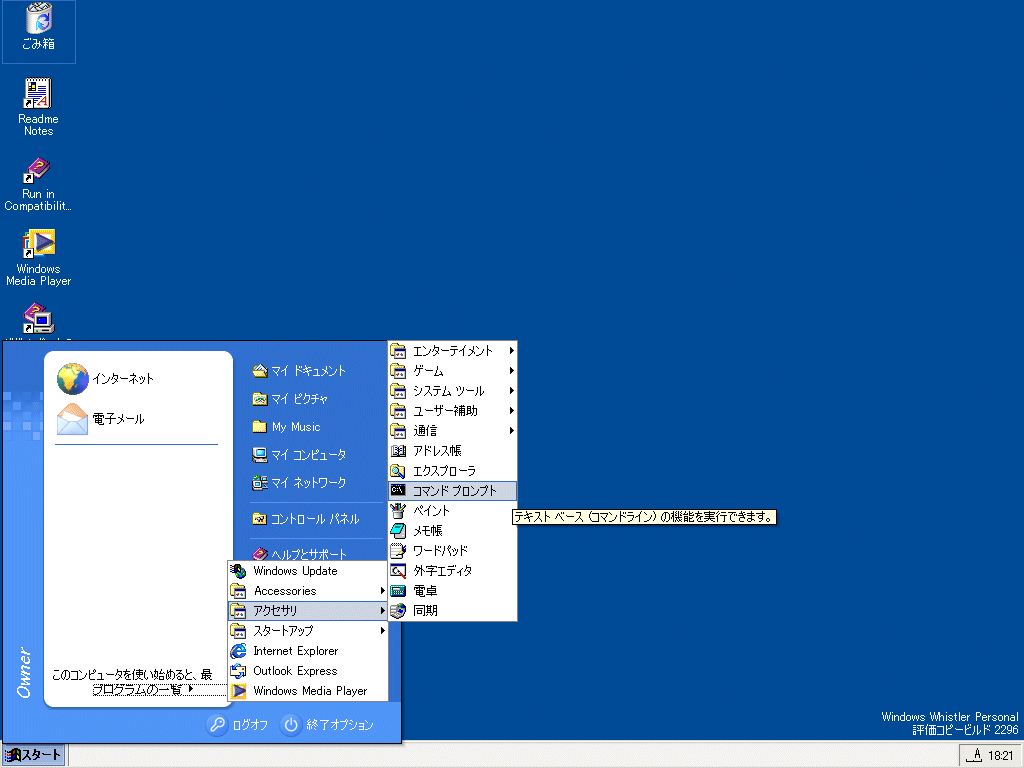Click the Outlook Express icon in programs list
The image size is (1024, 768).
click(x=238, y=671)
